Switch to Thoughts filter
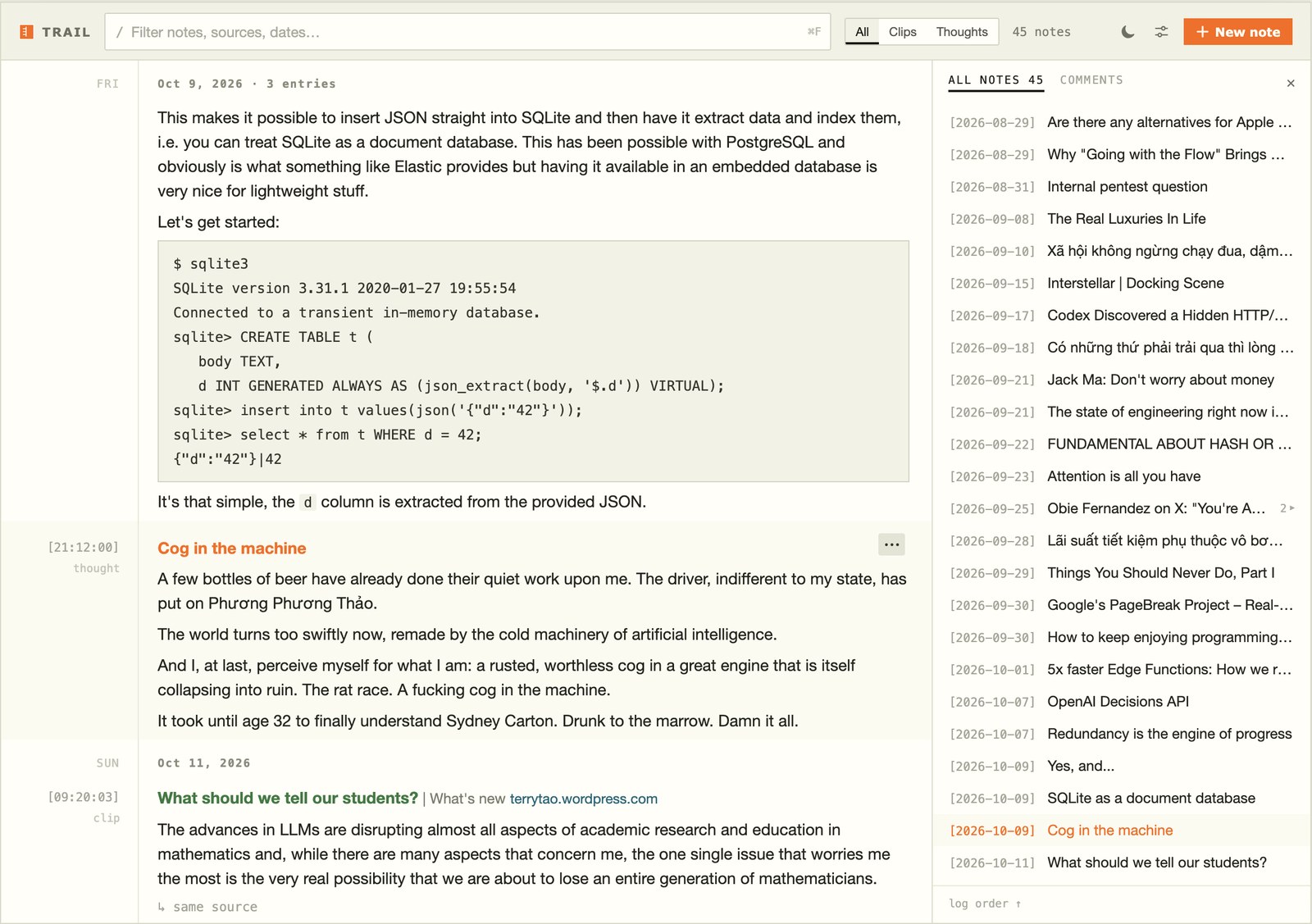The image size is (1312, 924). 962,32
